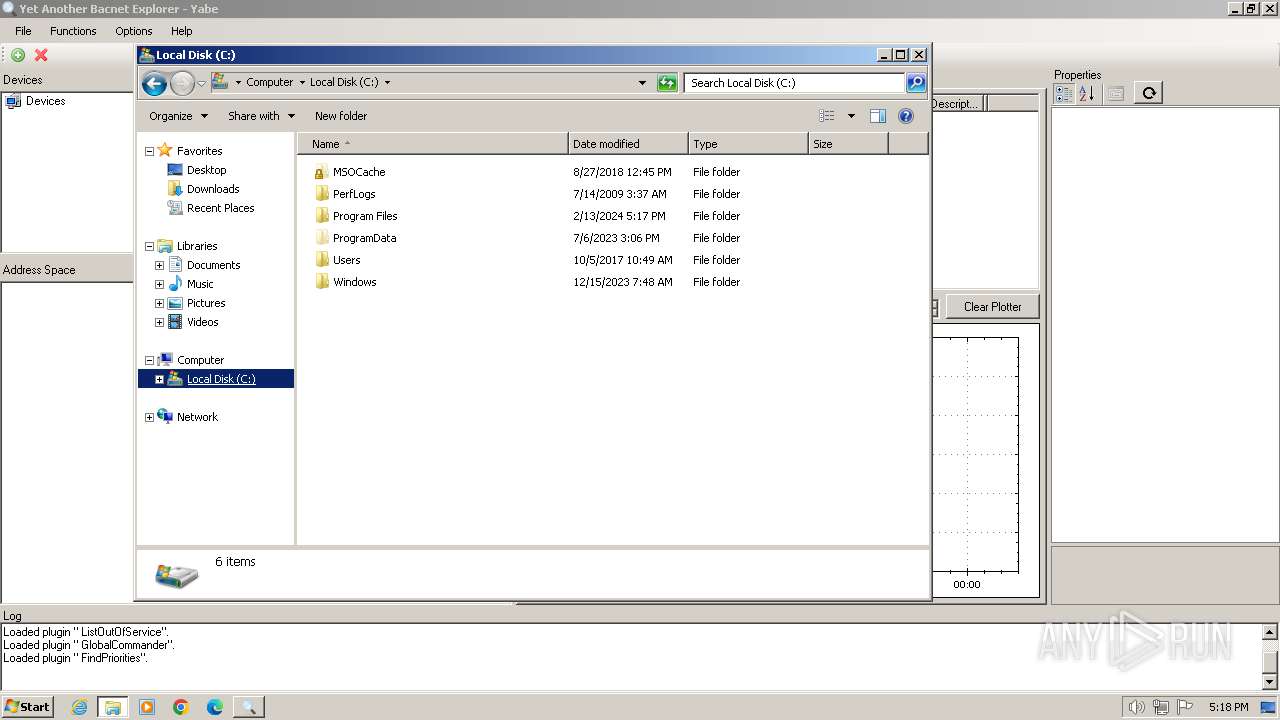Click Computer in the address breadcrumb

point(270,83)
